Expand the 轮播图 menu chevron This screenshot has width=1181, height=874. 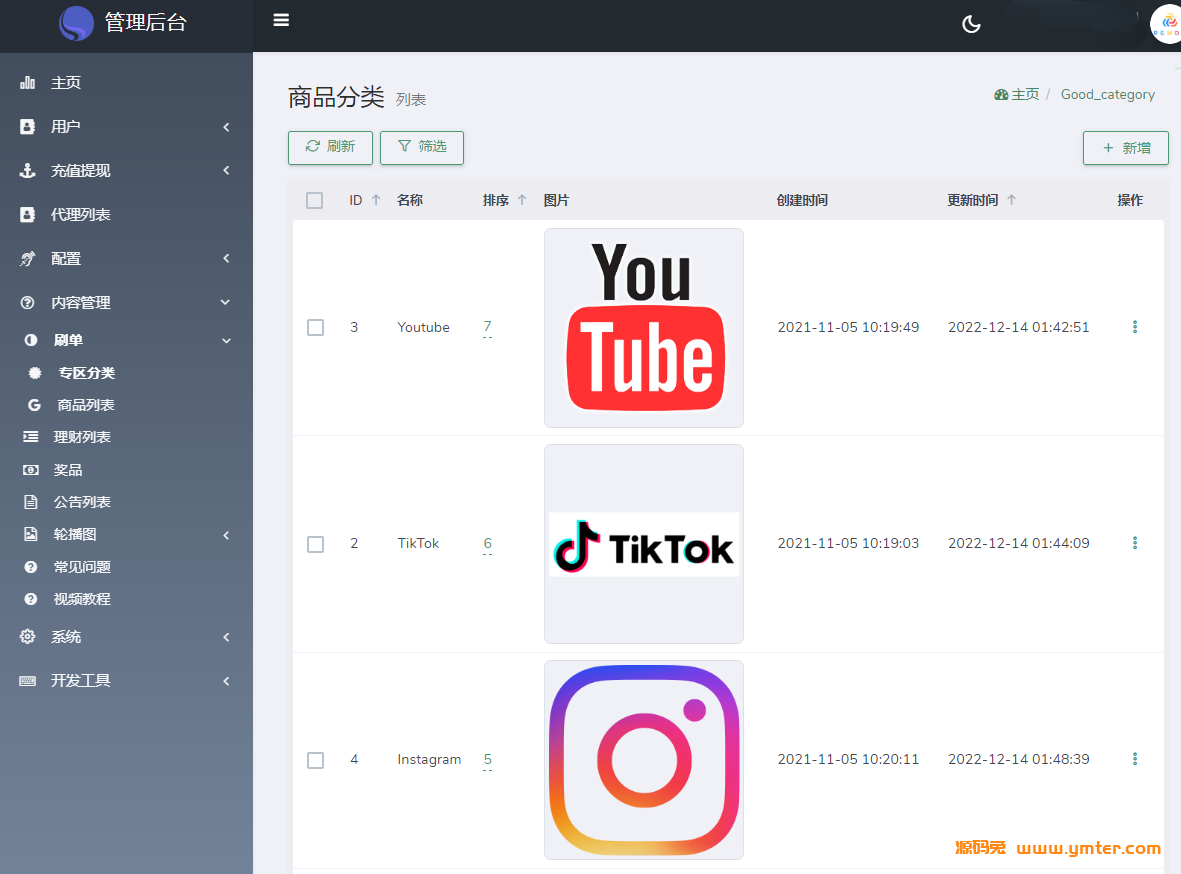click(226, 535)
